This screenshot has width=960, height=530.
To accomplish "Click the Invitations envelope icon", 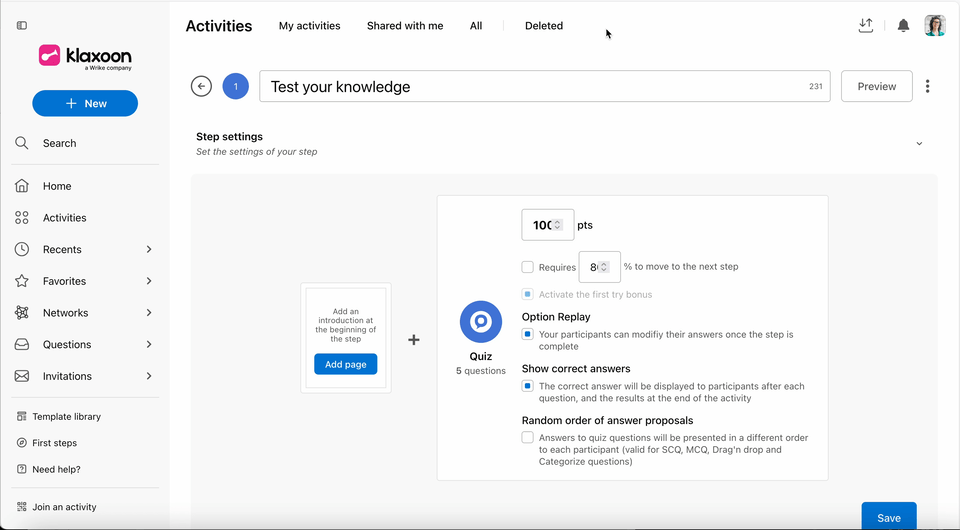I will [21, 376].
